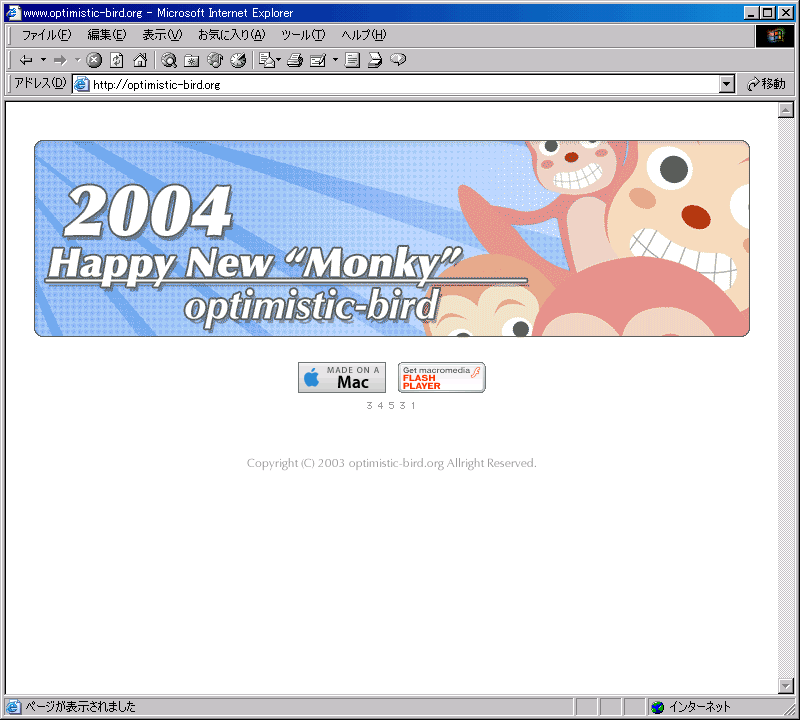Expand the Edit button dropdown arrow
The width and height of the screenshot is (800, 720).
point(335,60)
